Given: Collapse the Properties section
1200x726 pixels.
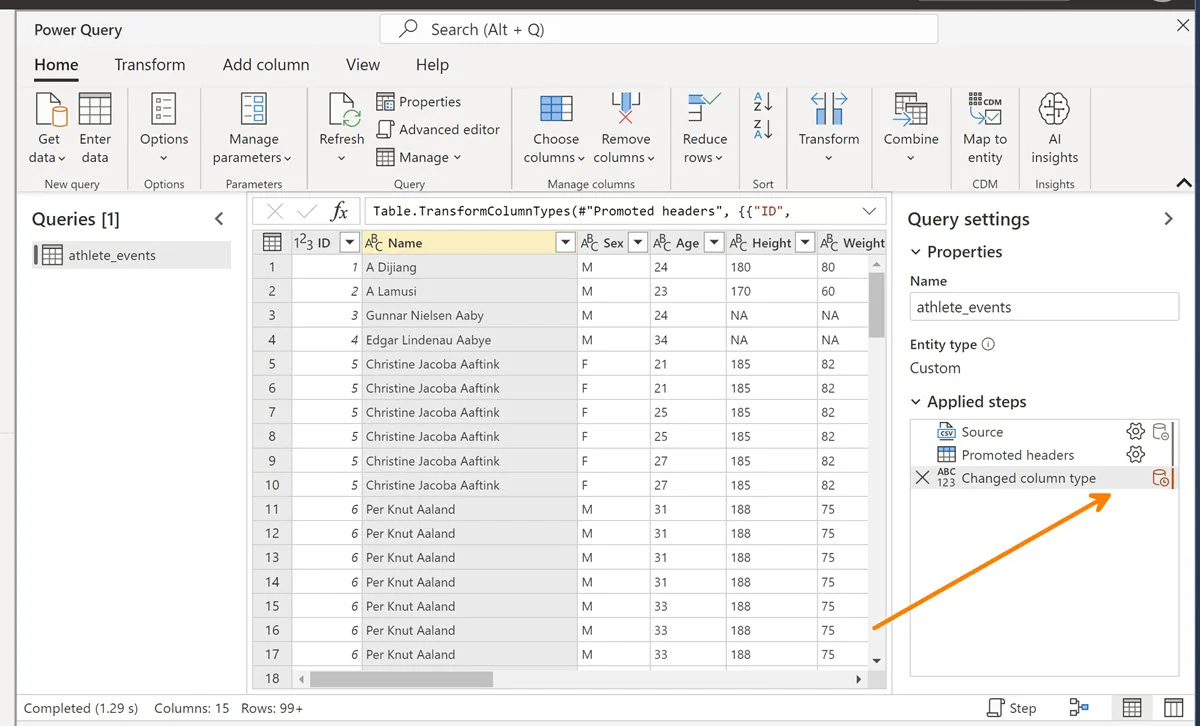Looking at the screenshot, I should (x=917, y=252).
